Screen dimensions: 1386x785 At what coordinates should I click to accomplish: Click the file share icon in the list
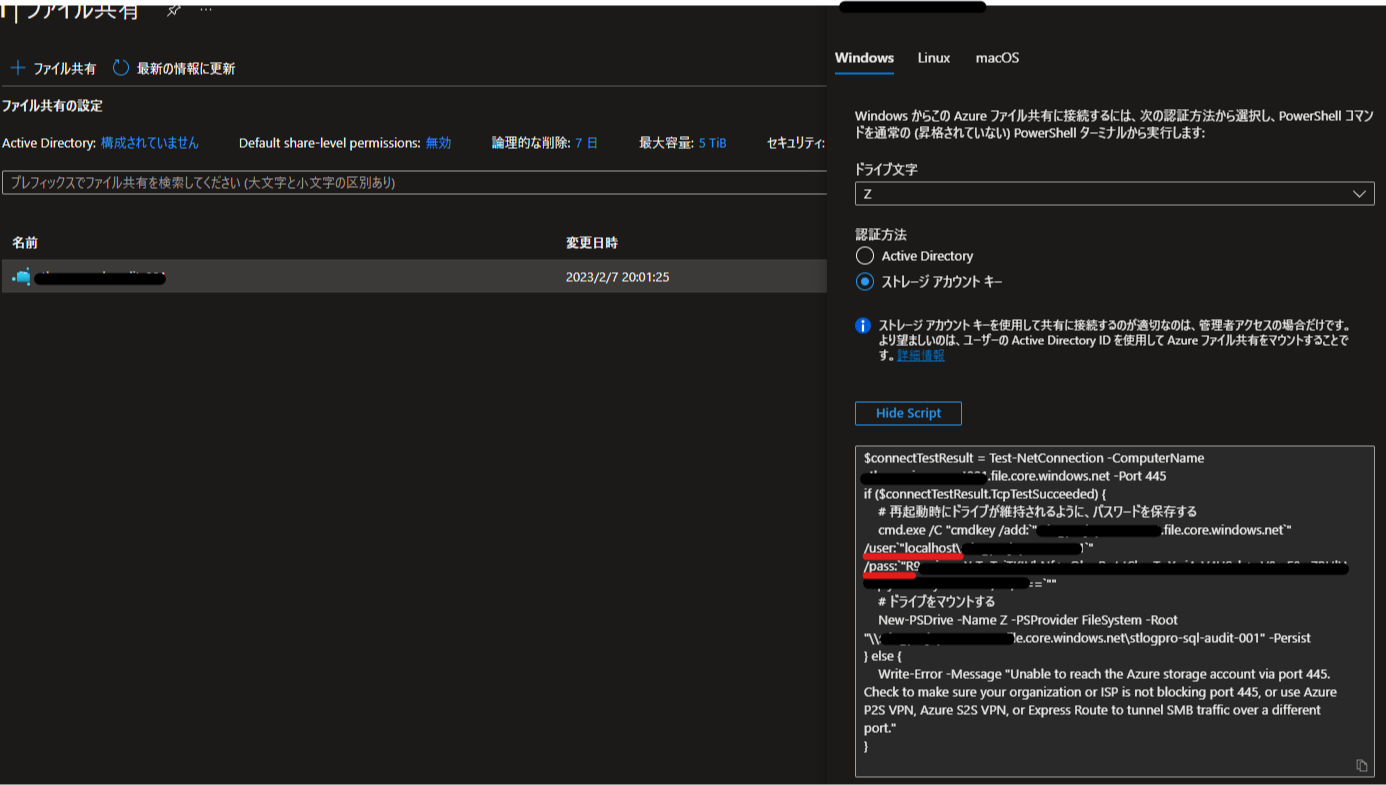click(x=20, y=276)
